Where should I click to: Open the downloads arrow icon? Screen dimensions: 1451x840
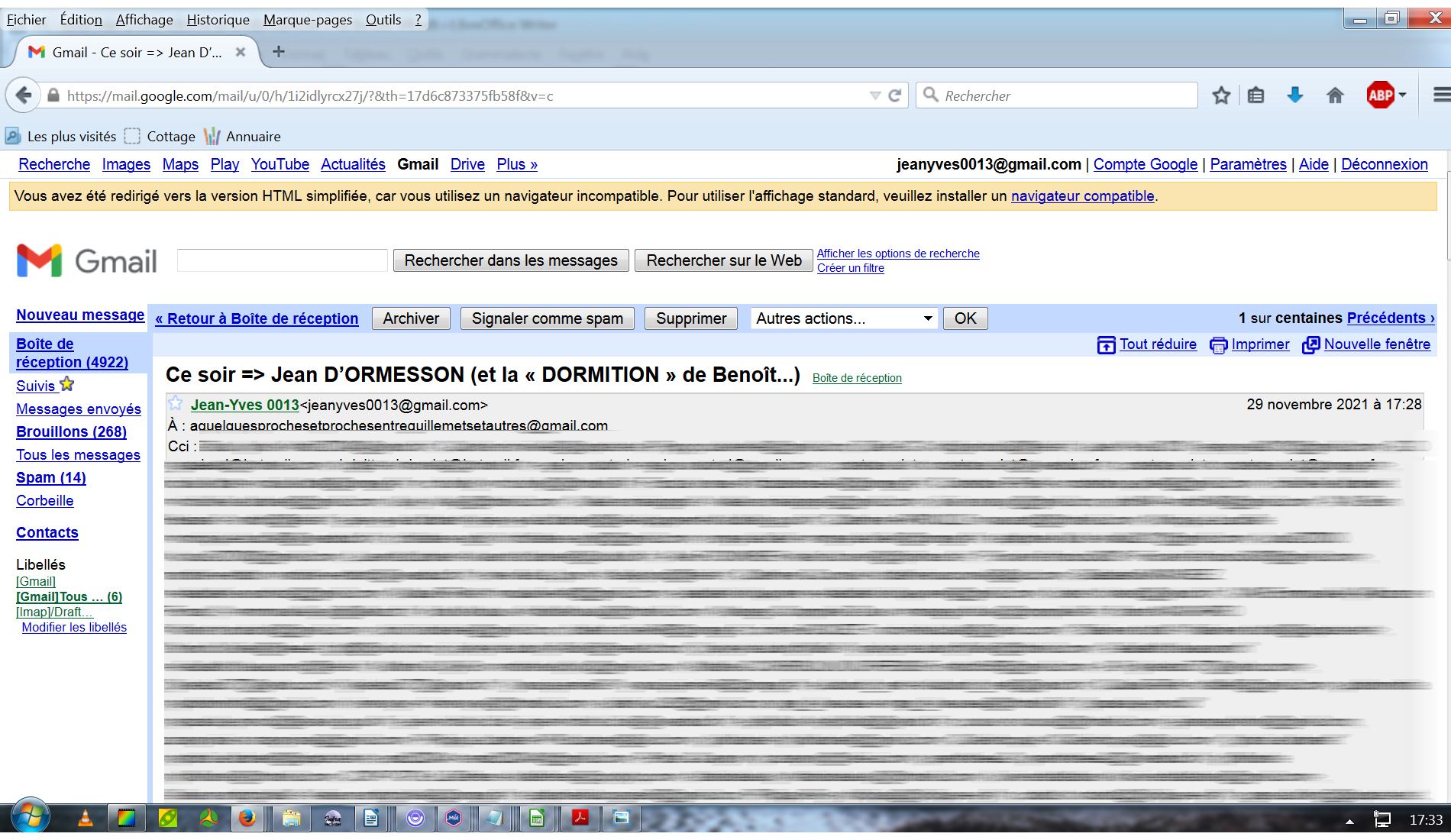click(x=1295, y=95)
